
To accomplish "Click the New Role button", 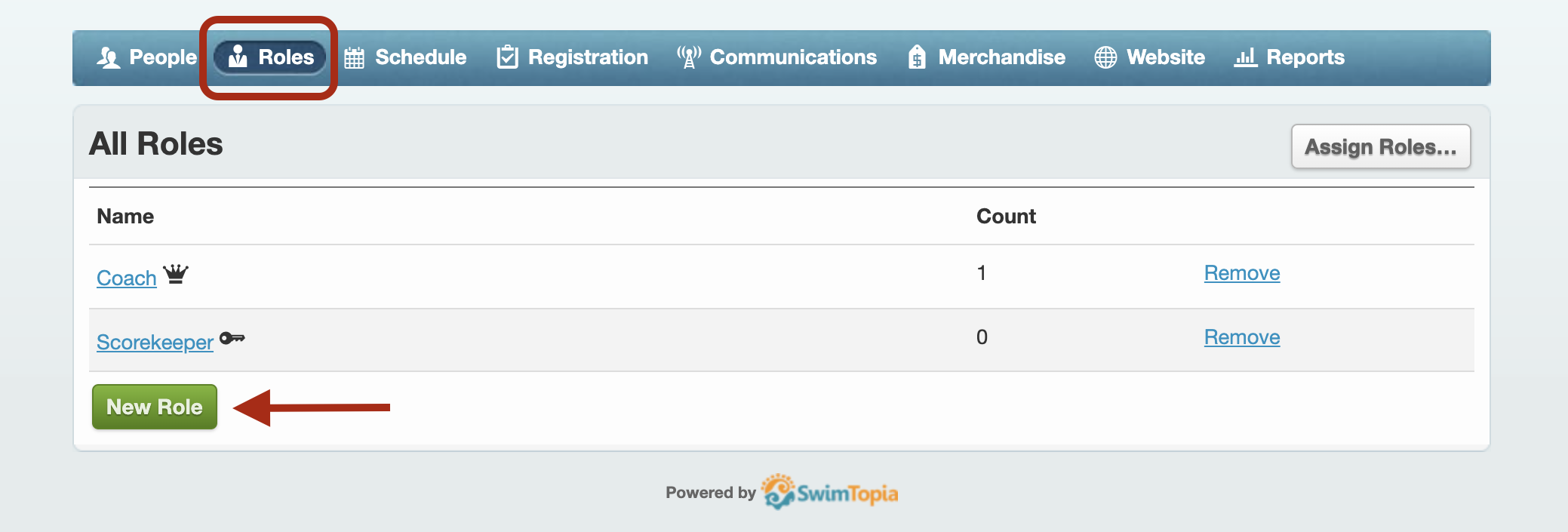I will click(155, 407).
